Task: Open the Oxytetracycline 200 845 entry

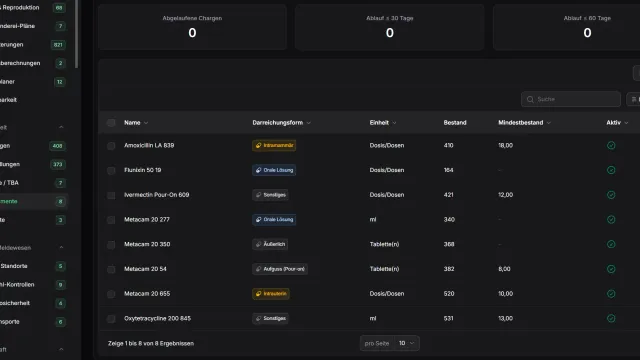Action: (x=157, y=318)
